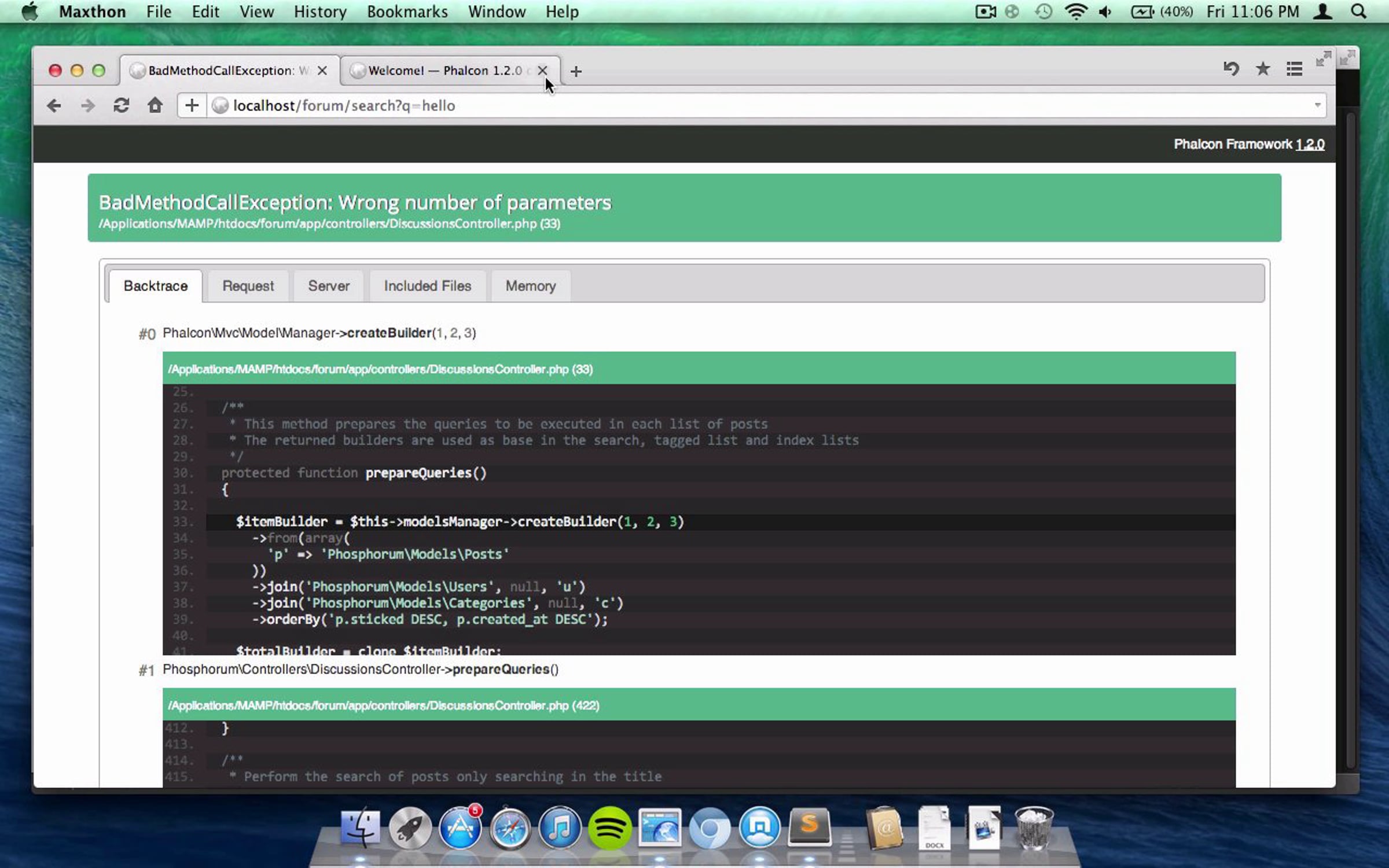The image size is (1389, 868).
Task: Click the prepareQueries backtrace entry #1
Action: coord(360,670)
